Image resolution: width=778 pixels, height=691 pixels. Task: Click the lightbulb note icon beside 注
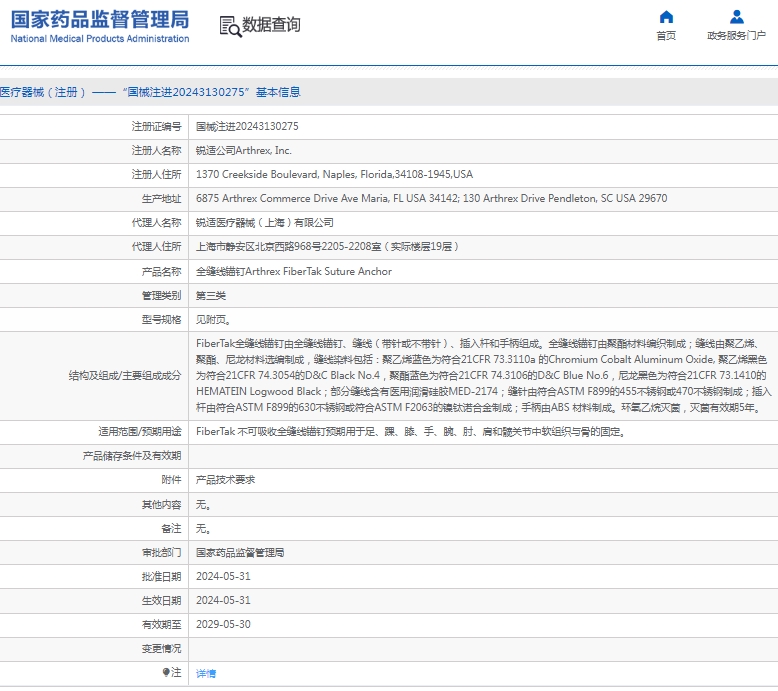pos(166,672)
